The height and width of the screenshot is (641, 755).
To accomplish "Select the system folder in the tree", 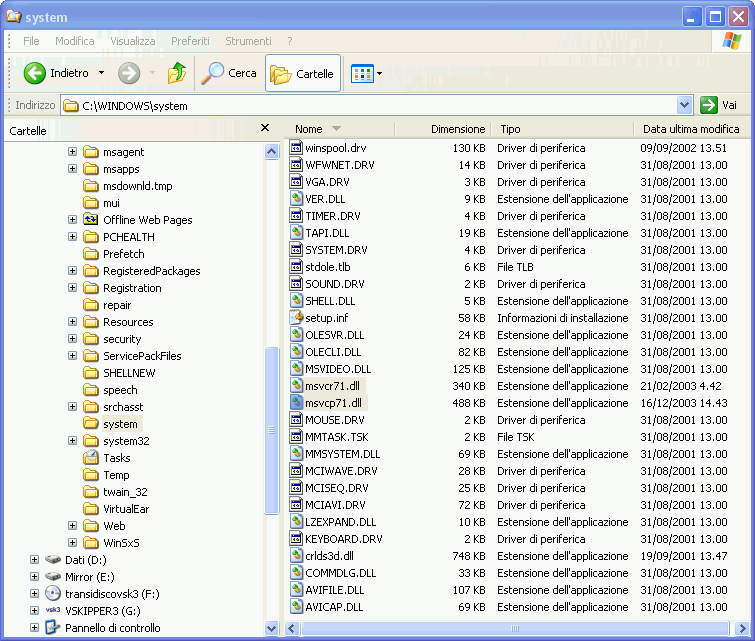I will tap(120, 424).
